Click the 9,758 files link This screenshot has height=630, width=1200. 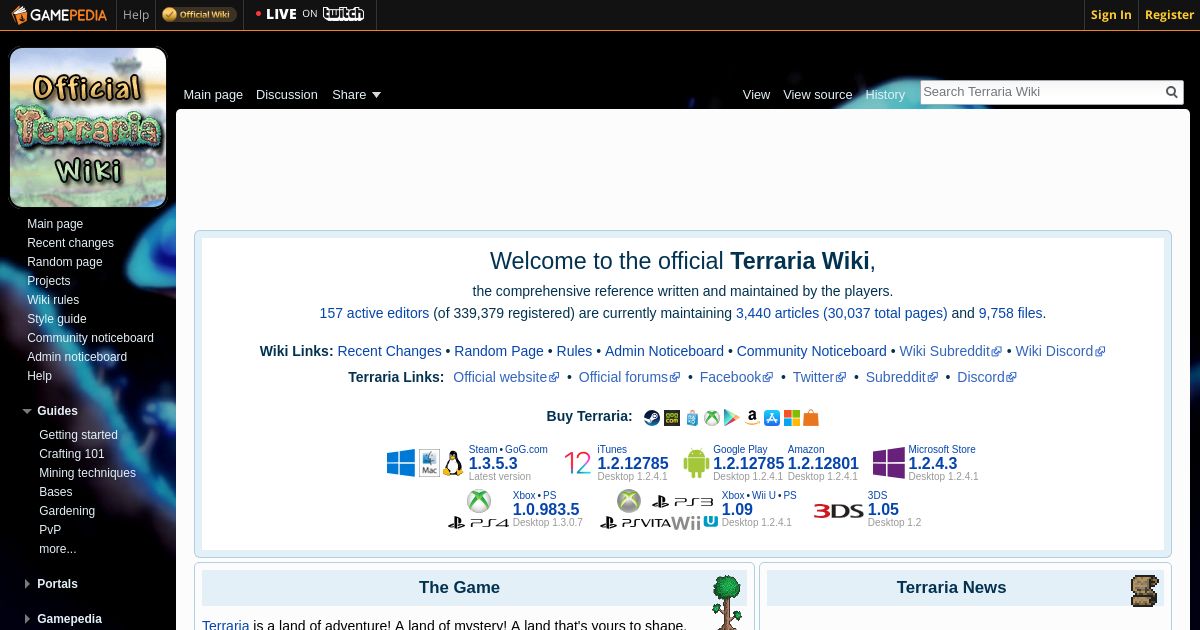click(x=1010, y=313)
